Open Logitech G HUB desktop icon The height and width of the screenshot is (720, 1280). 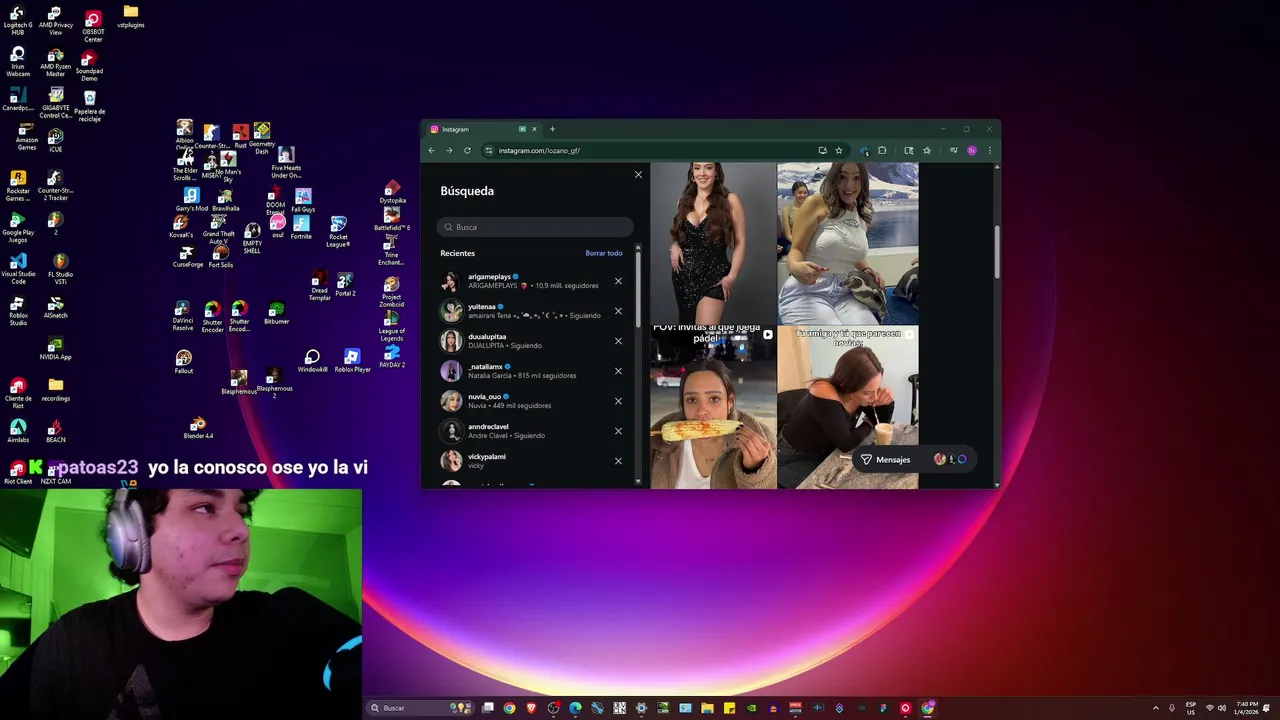click(x=18, y=21)
